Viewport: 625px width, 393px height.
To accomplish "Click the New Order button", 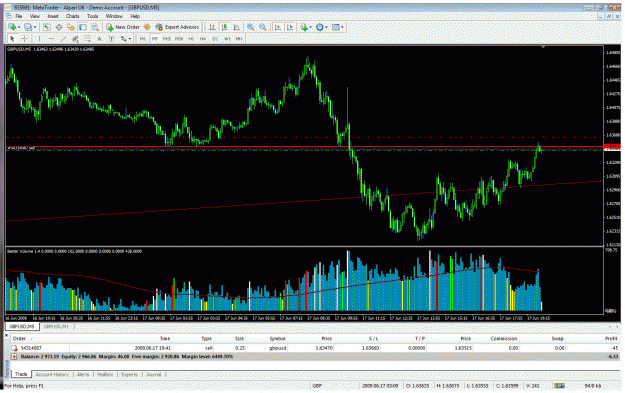I will pos(123,27).
